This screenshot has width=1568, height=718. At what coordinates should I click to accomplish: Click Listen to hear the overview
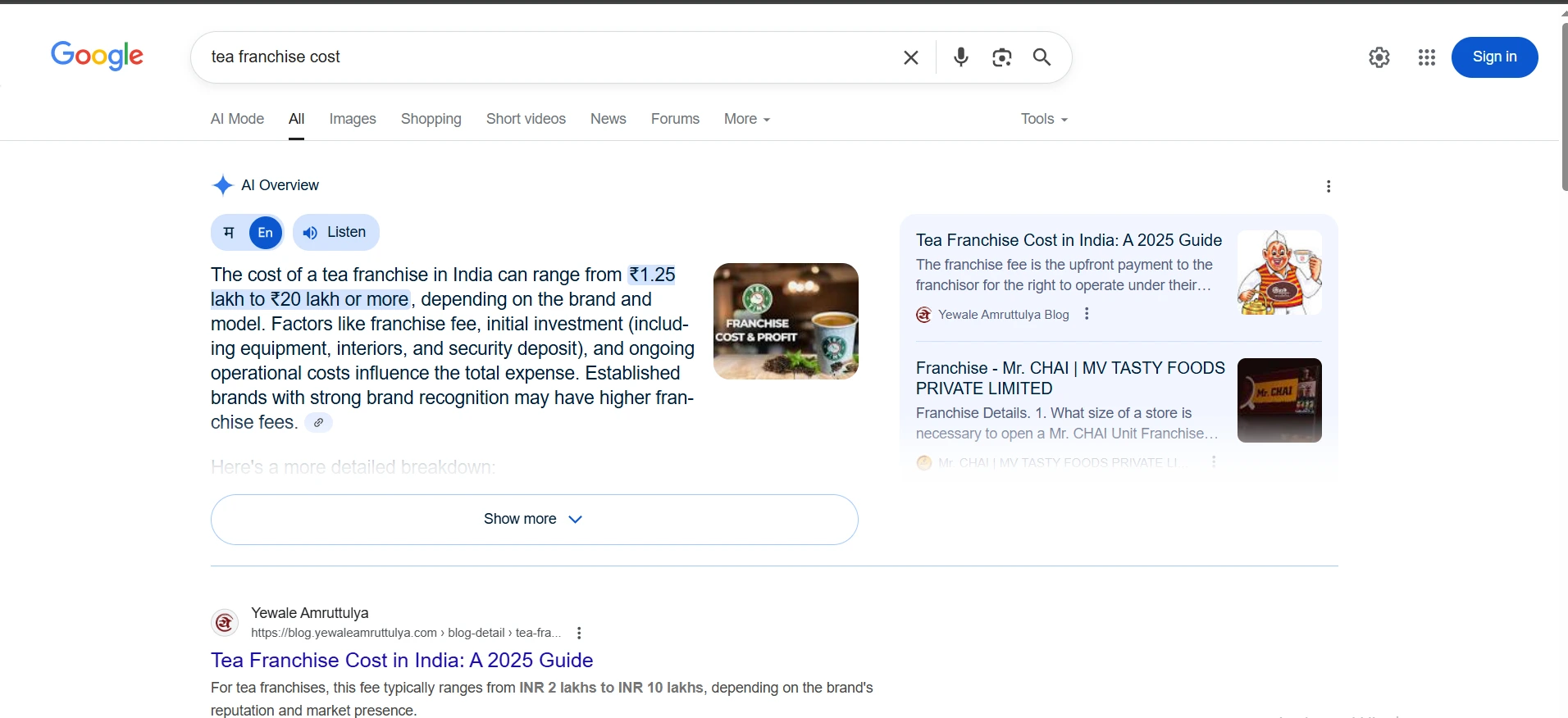(335, 233)
